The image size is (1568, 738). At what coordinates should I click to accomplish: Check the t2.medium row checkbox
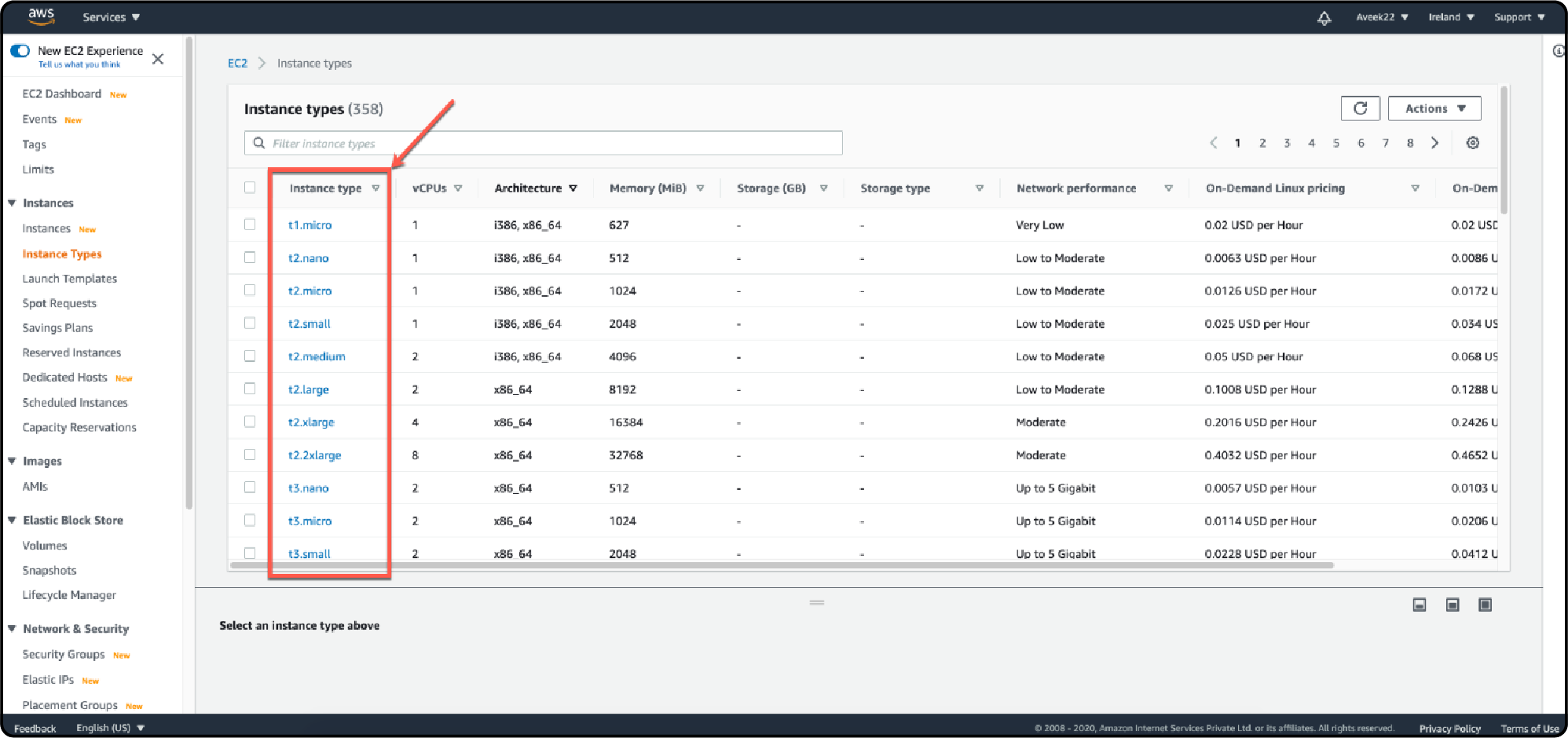coord(250,356)
